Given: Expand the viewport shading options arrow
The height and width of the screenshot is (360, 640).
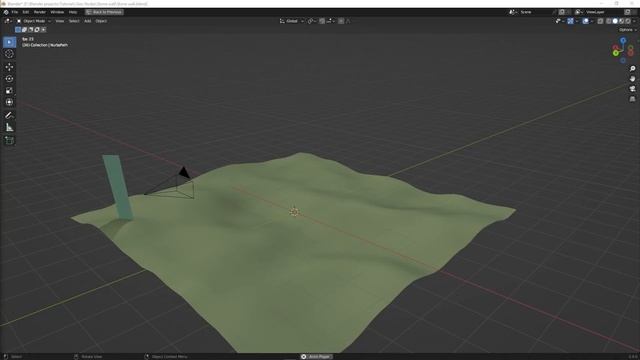Looking at the screenshot, I should 634,21.
